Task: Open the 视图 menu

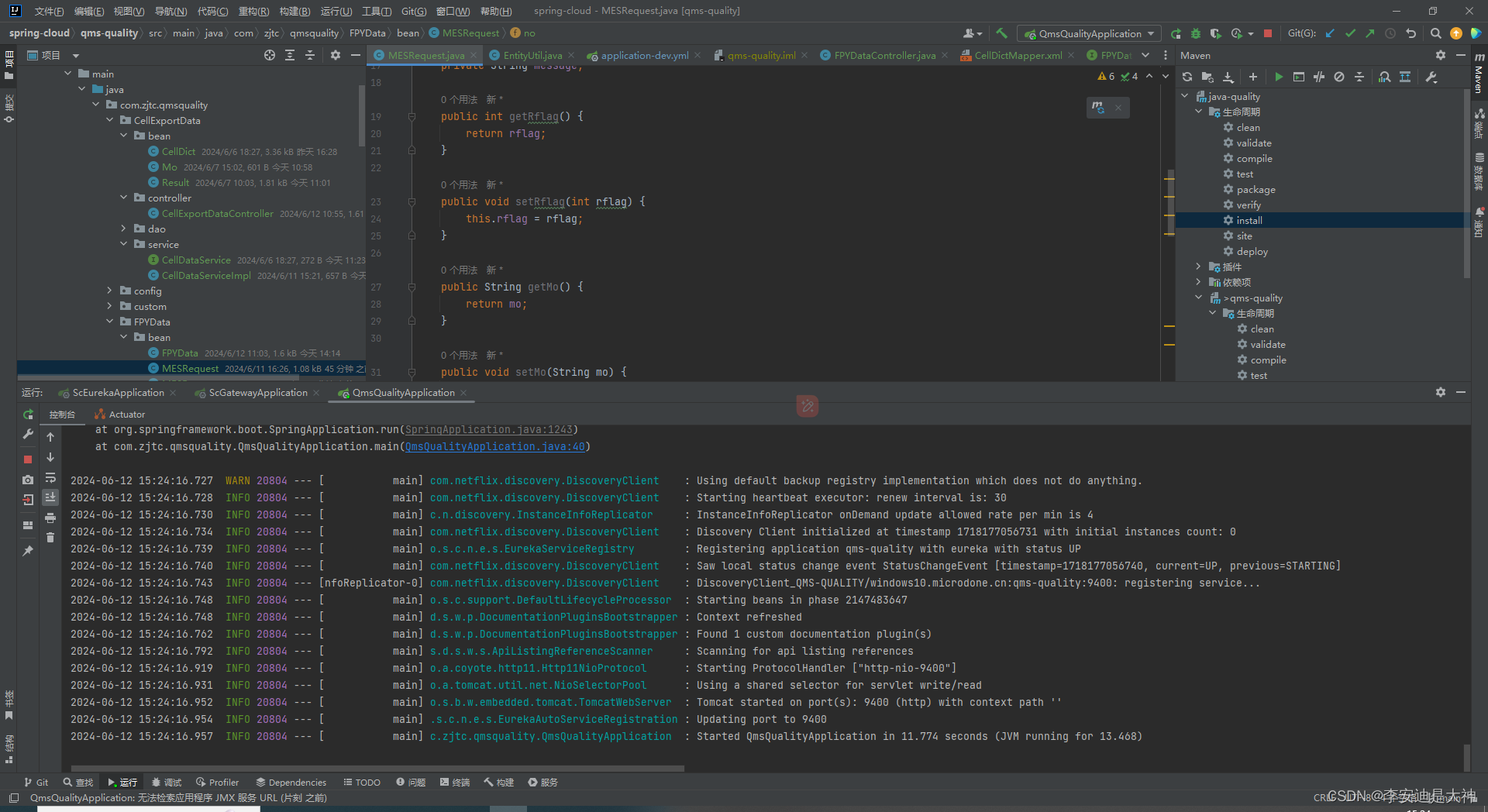Action: pyautogui.click(x=128, y=11)
